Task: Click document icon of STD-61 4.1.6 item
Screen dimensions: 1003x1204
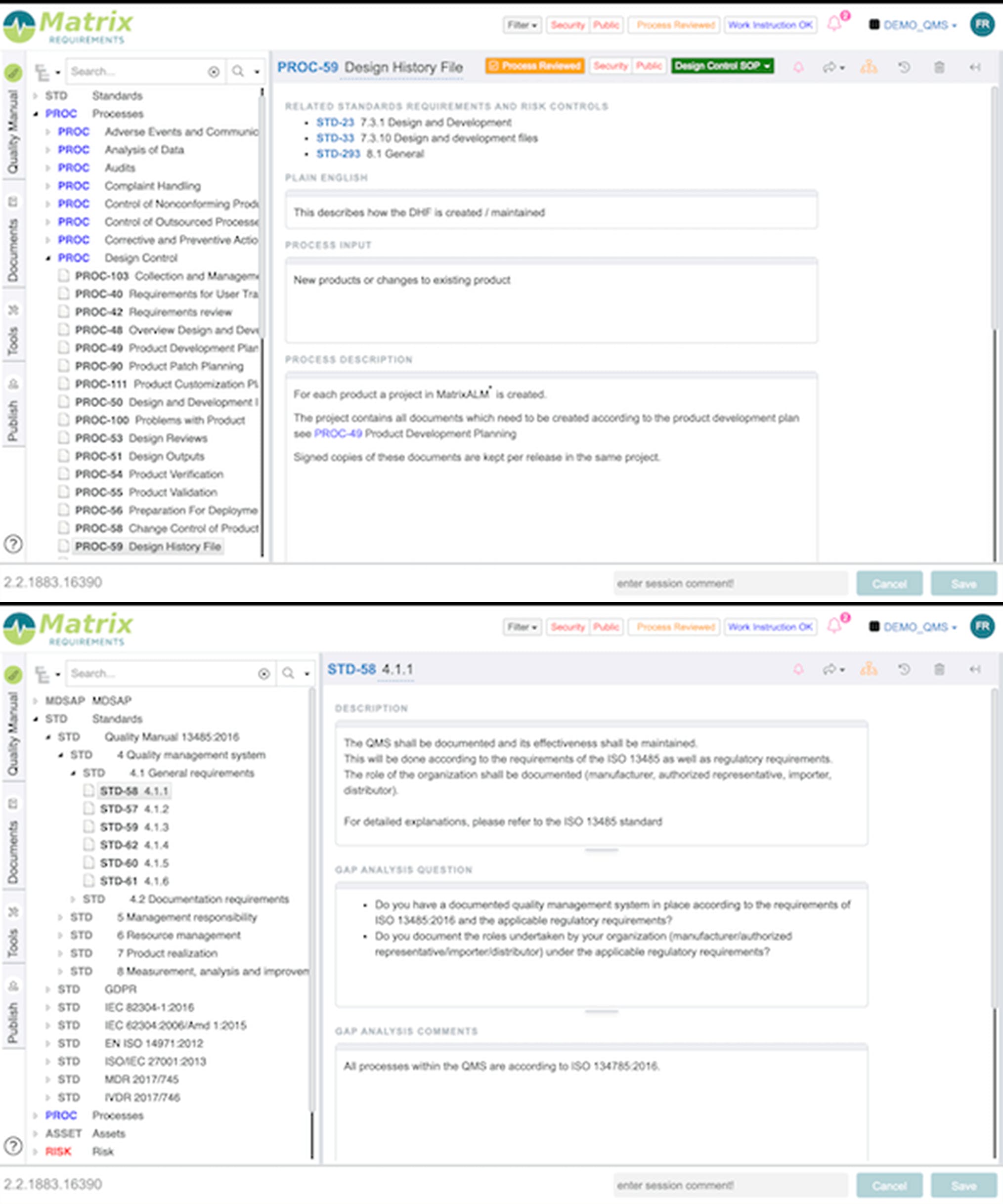Action: tap(88, 881)
